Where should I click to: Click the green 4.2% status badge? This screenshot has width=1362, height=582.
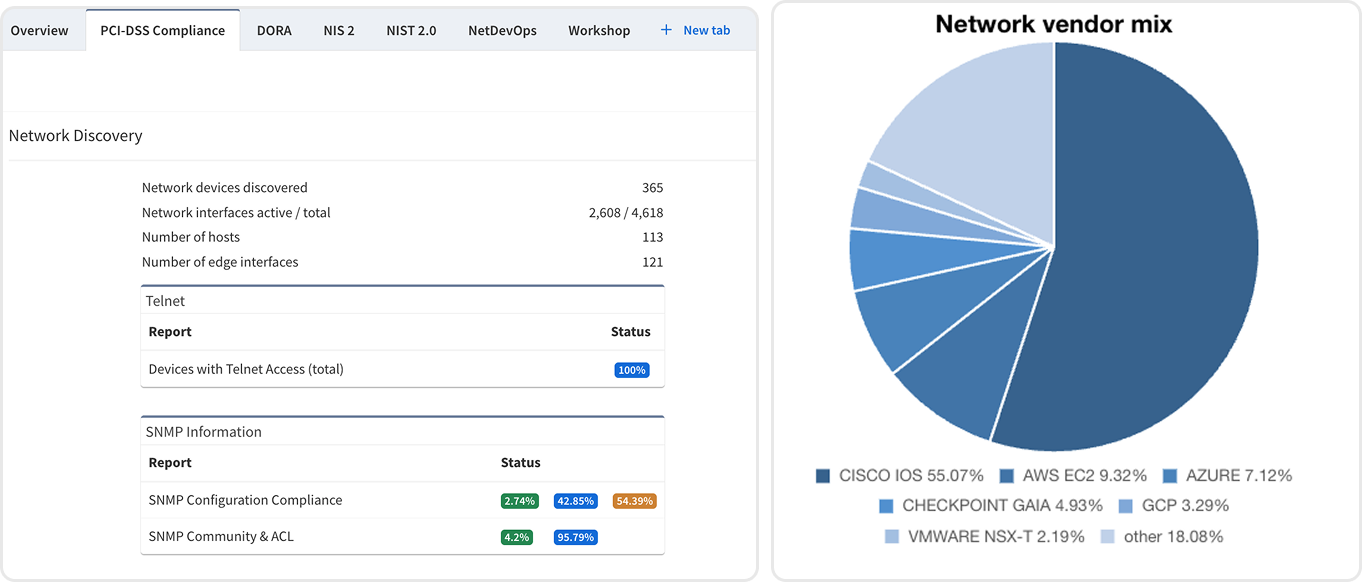pos(517,537)
